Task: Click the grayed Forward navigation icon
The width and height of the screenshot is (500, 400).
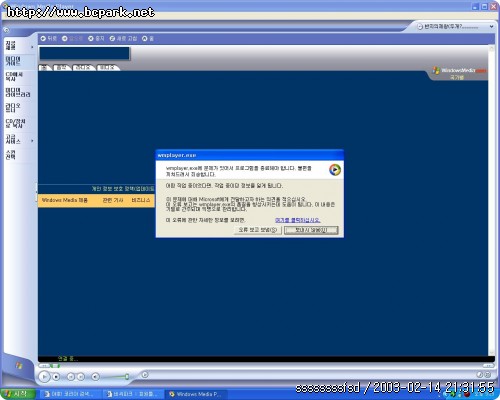Action: click(65, 39)
